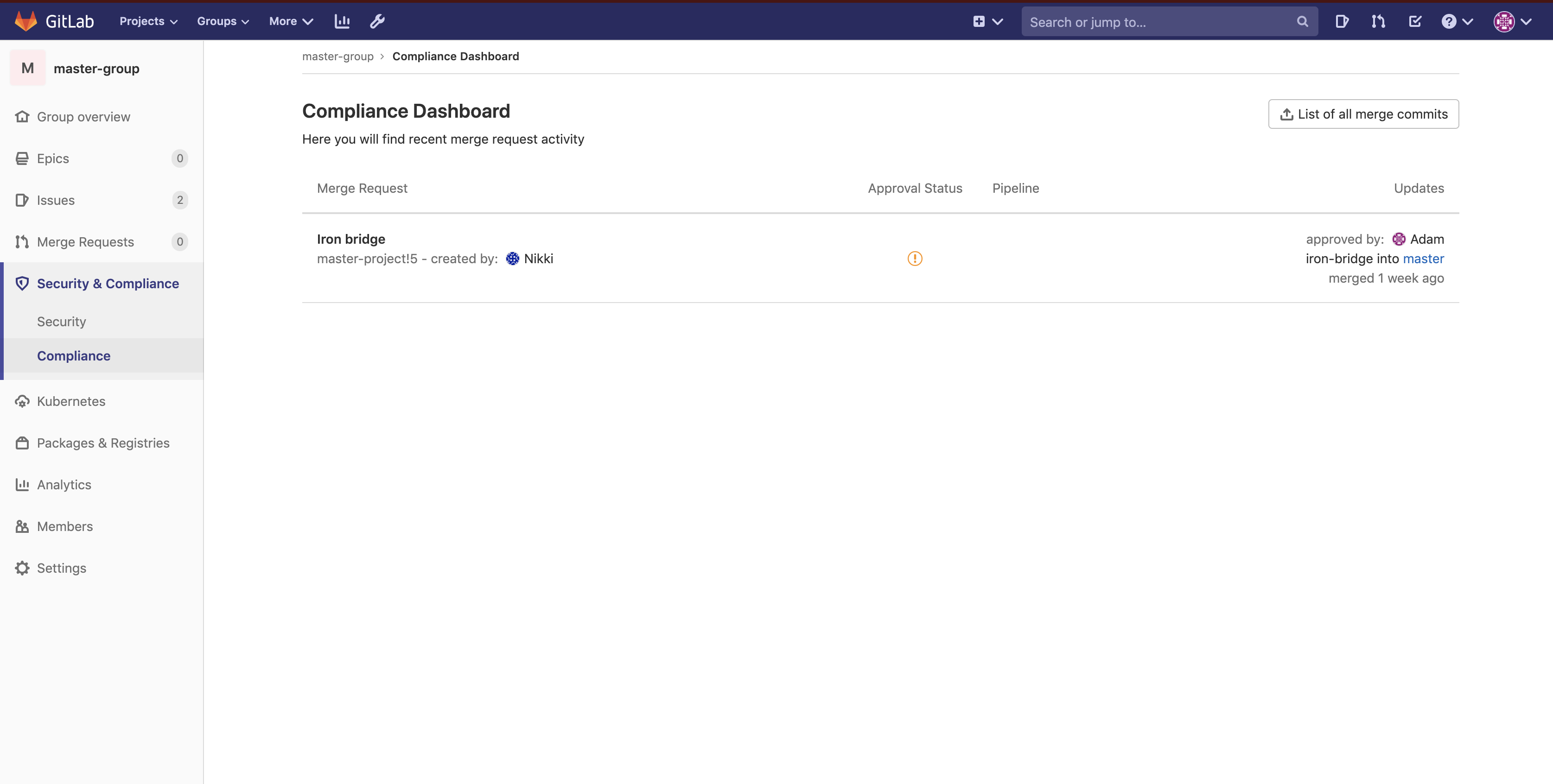Screen dimensions: 1553x784
Task: Open the Admin Area wrench icon
Action: [377, 21]
